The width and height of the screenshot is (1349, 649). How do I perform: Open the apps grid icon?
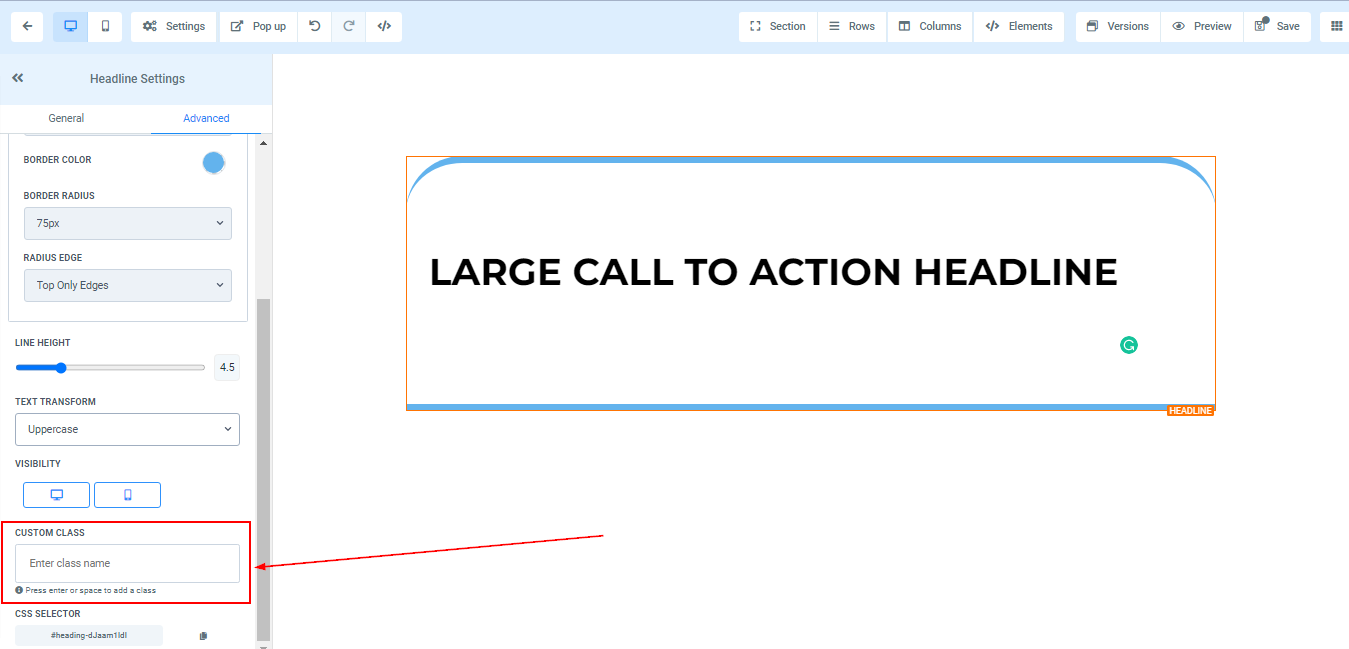point(1336,26)
